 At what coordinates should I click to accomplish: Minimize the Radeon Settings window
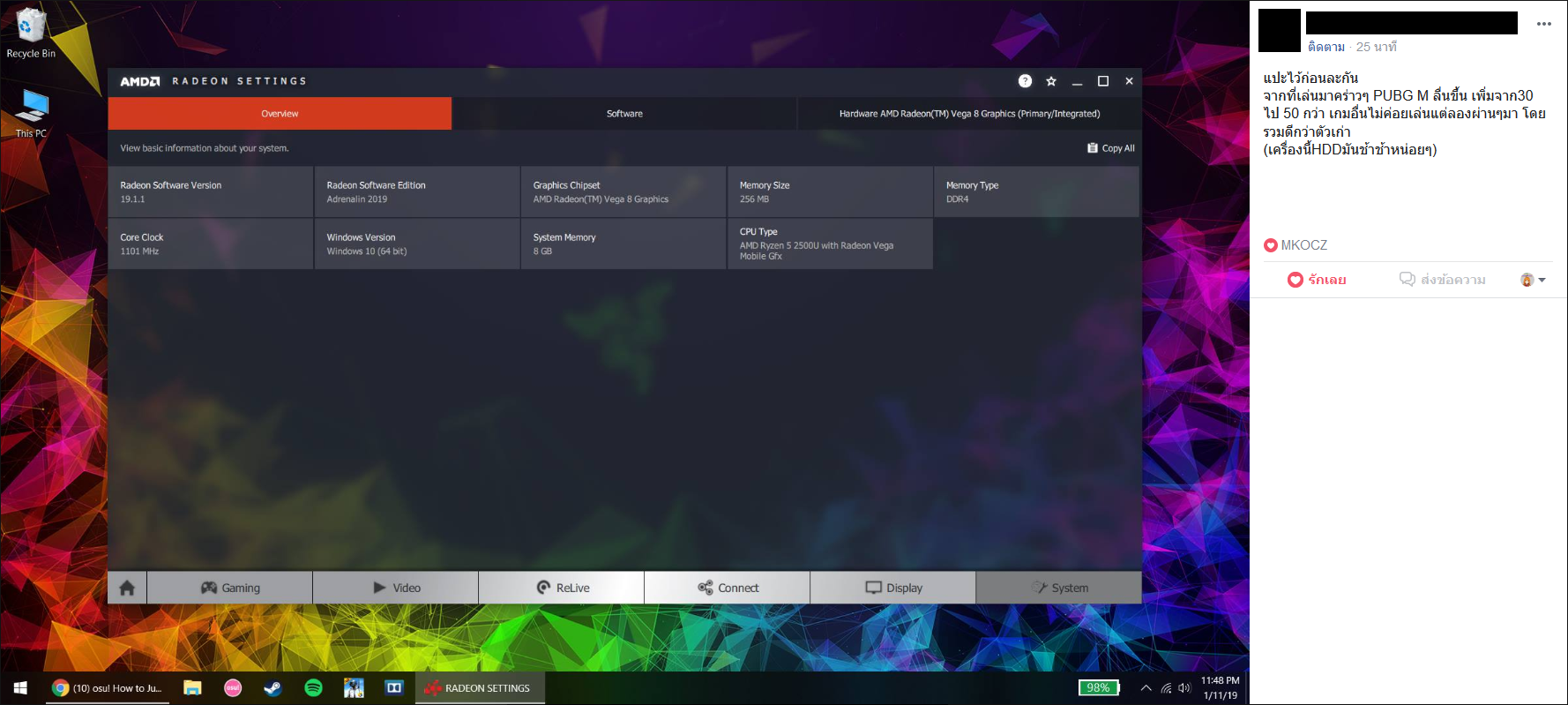click(x=1077, y=81)
